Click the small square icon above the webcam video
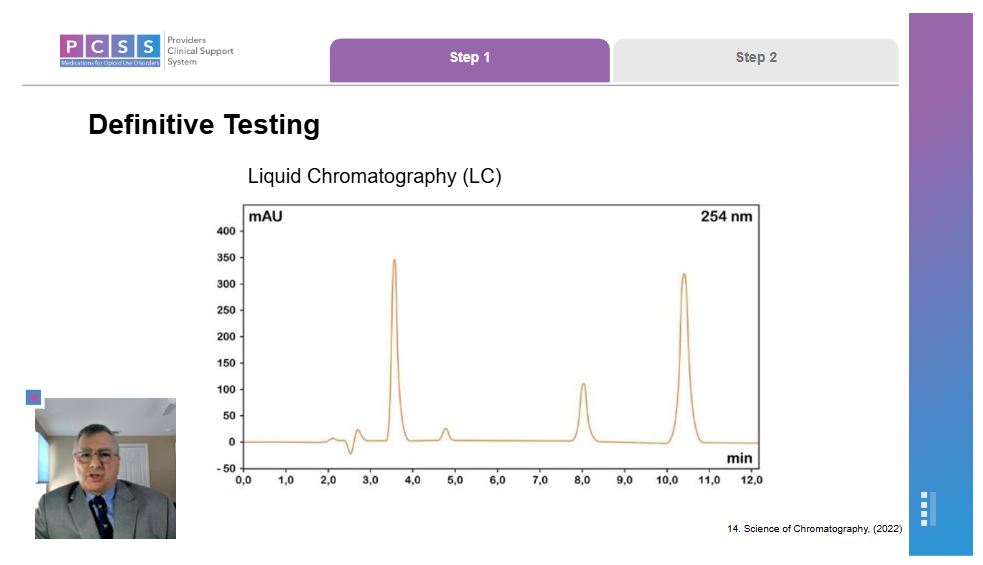This screenshot has height=565, width=983. coord(33,397)
